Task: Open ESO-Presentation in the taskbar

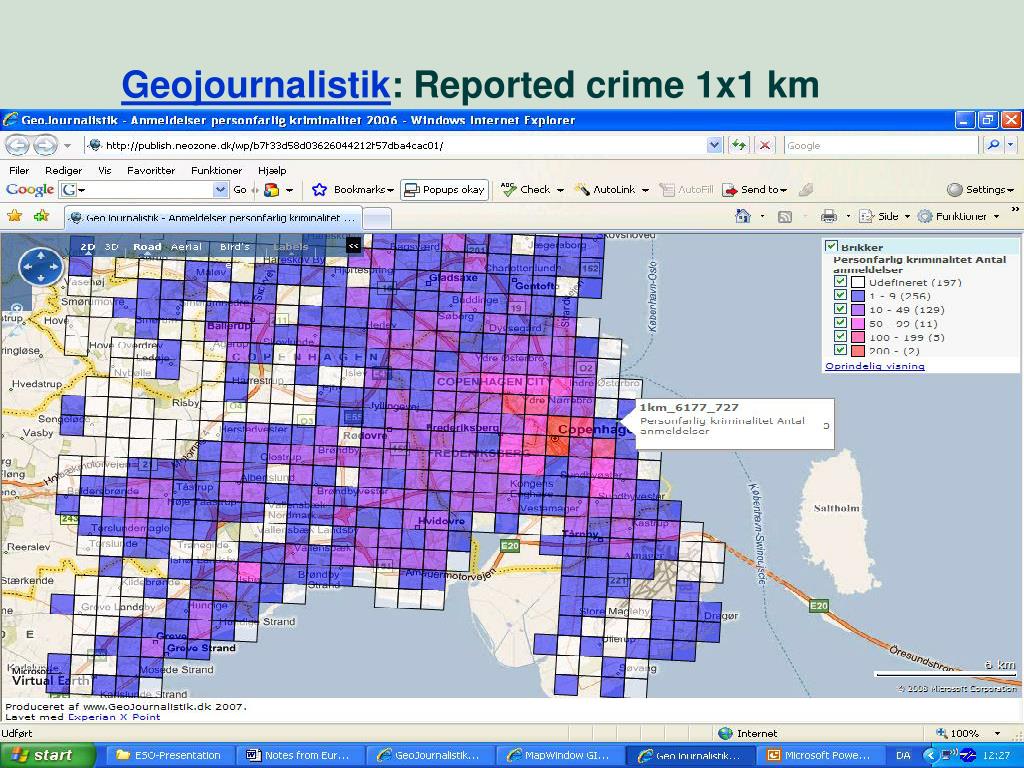Action: 168,755
